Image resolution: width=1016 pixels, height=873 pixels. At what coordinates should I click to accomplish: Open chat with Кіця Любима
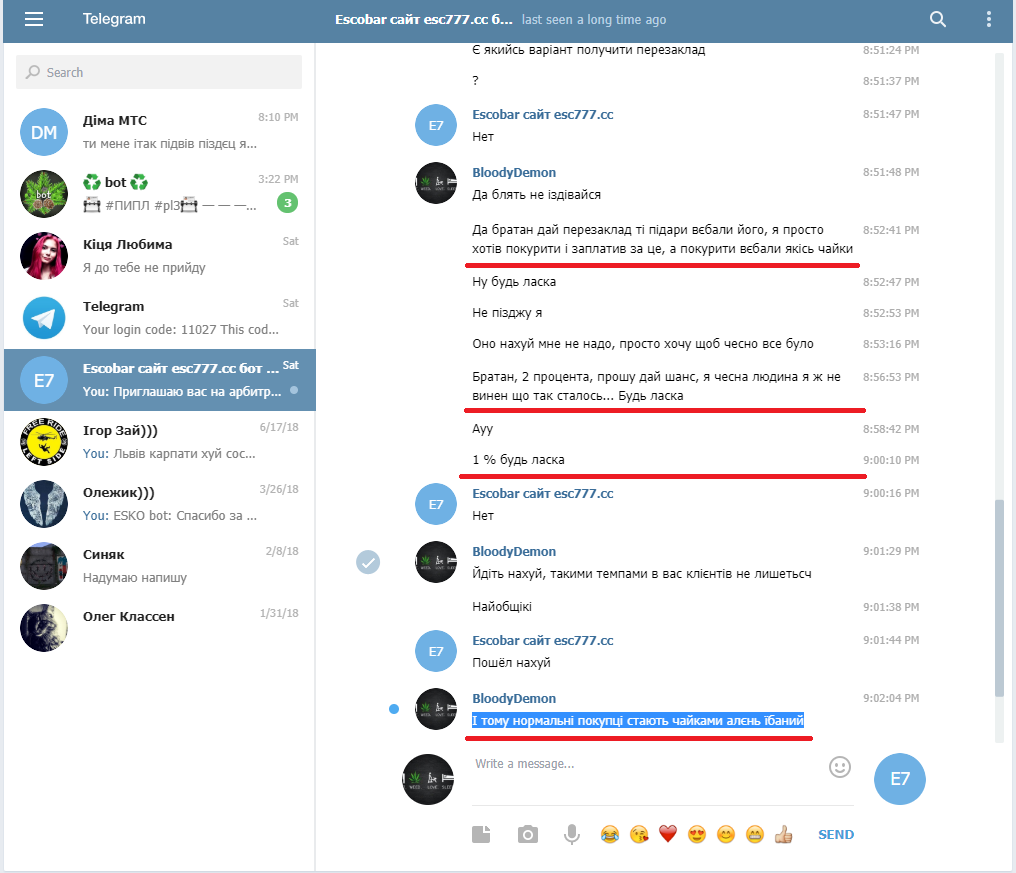point(160,255)
